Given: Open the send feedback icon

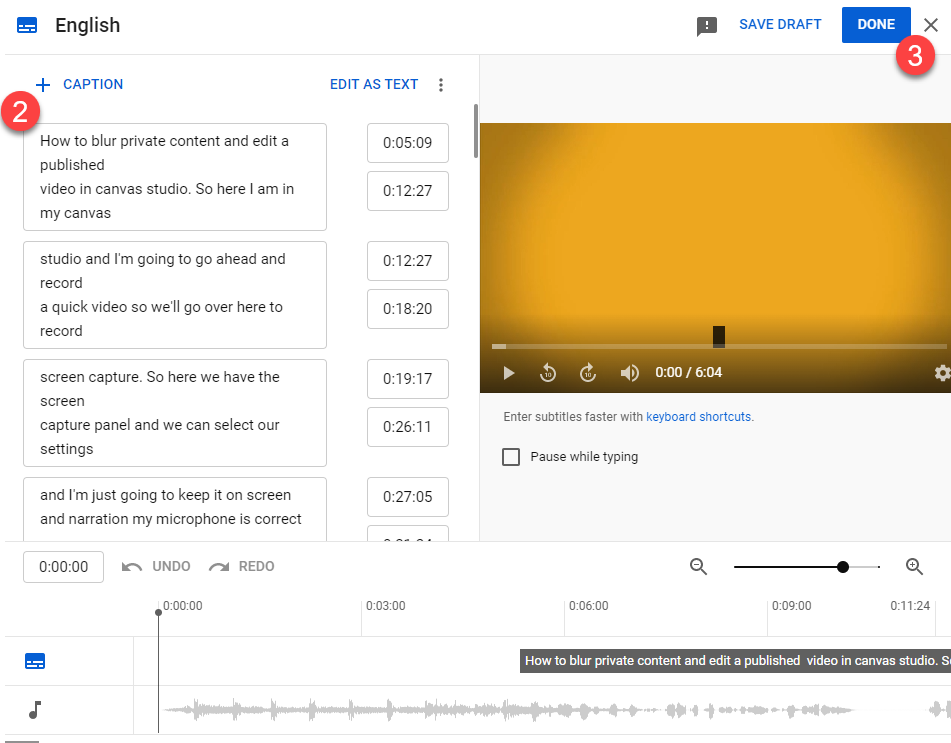Looking at the screenshot, I should (x=707, y=25).
